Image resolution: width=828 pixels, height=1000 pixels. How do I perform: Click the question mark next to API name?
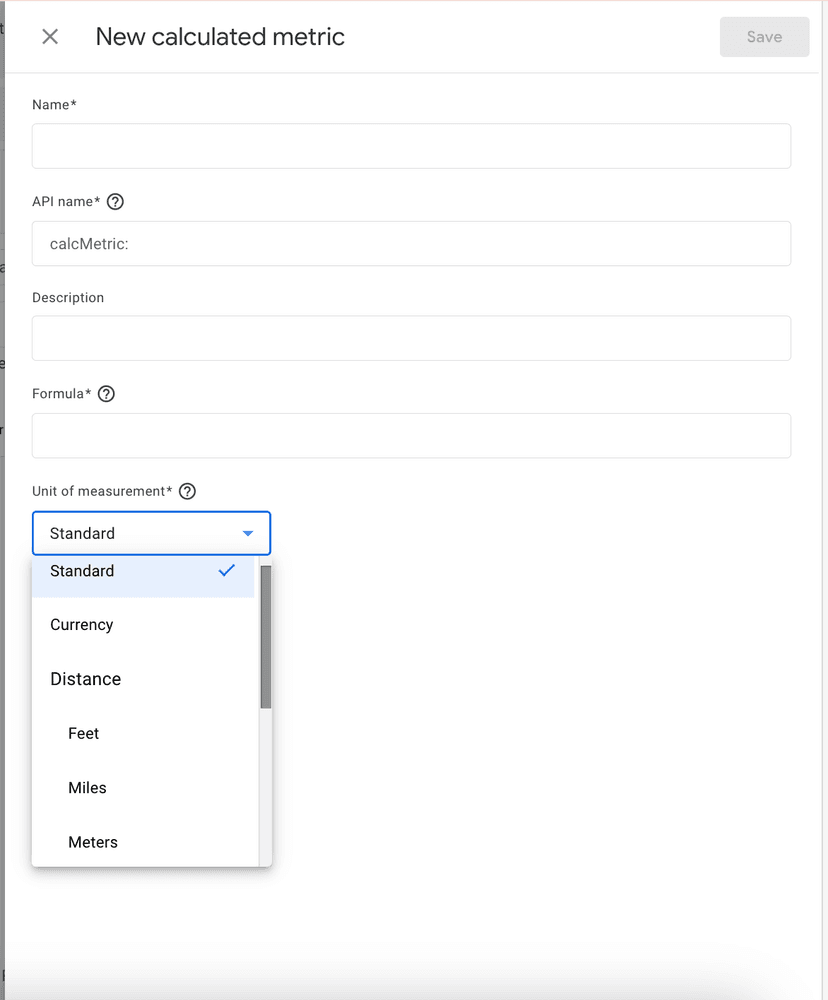pos(115,201)
